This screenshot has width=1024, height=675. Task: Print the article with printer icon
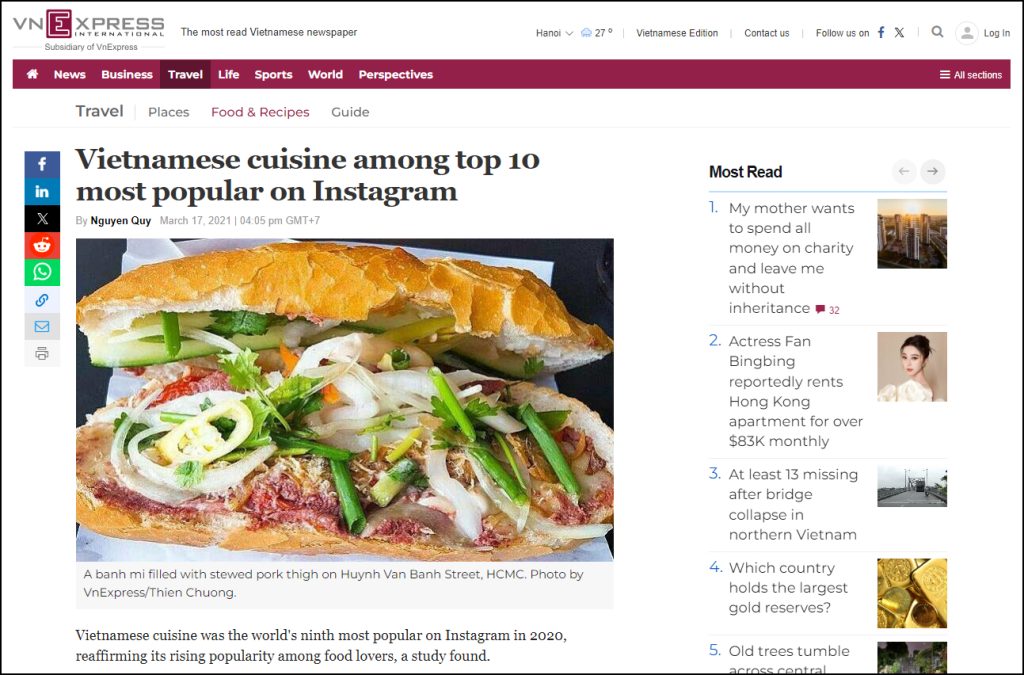point(42,354)
